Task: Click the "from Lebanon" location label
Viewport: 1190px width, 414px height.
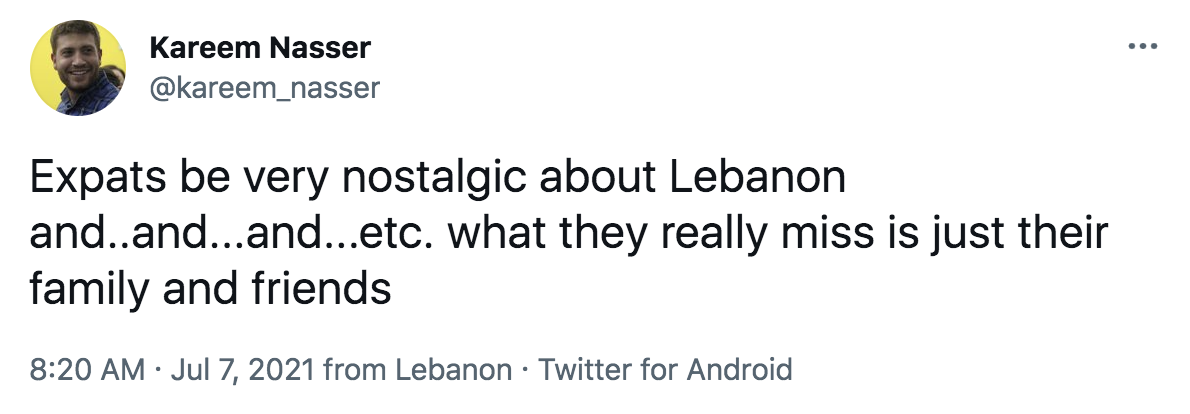Action: coord(418,369)
